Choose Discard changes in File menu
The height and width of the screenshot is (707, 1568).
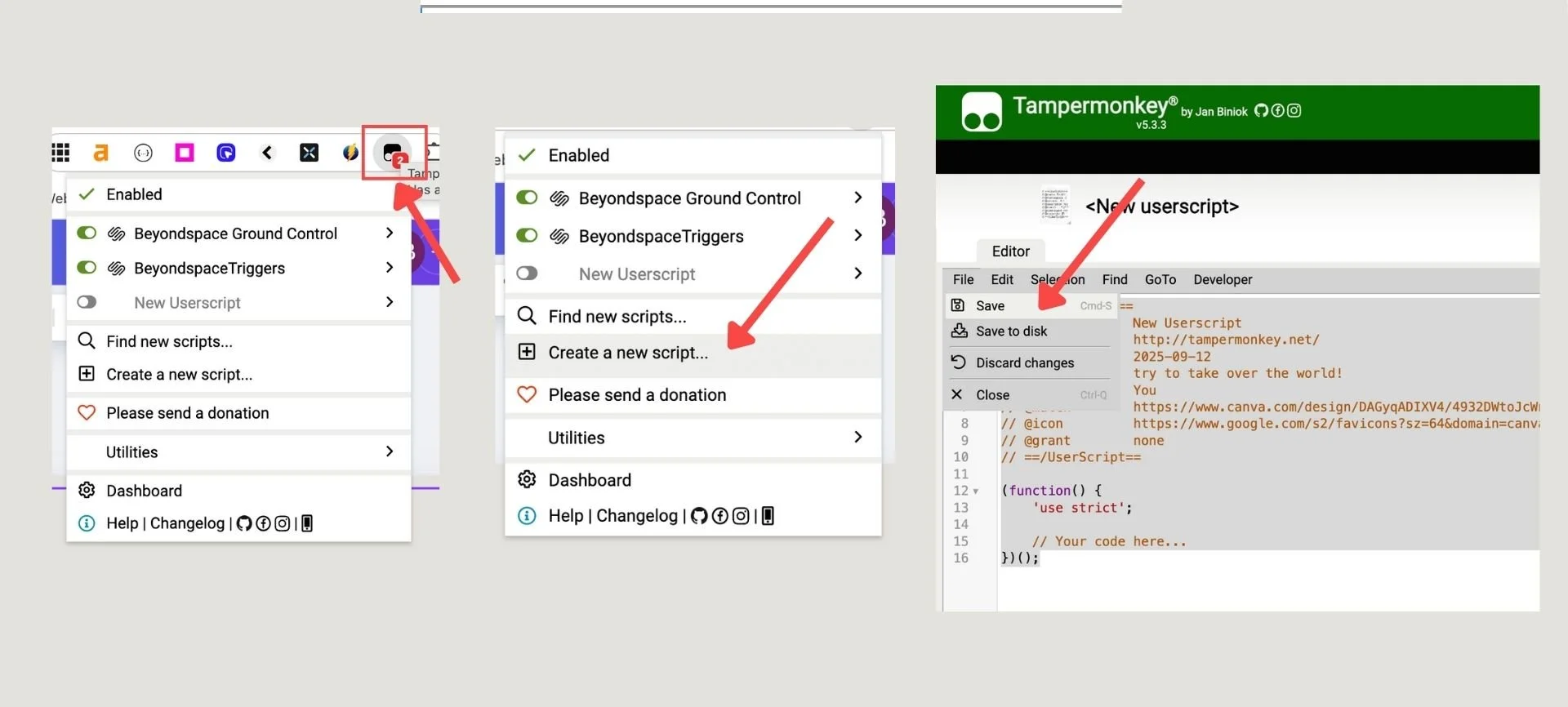pyautogui.click(x=1031, y=362)
